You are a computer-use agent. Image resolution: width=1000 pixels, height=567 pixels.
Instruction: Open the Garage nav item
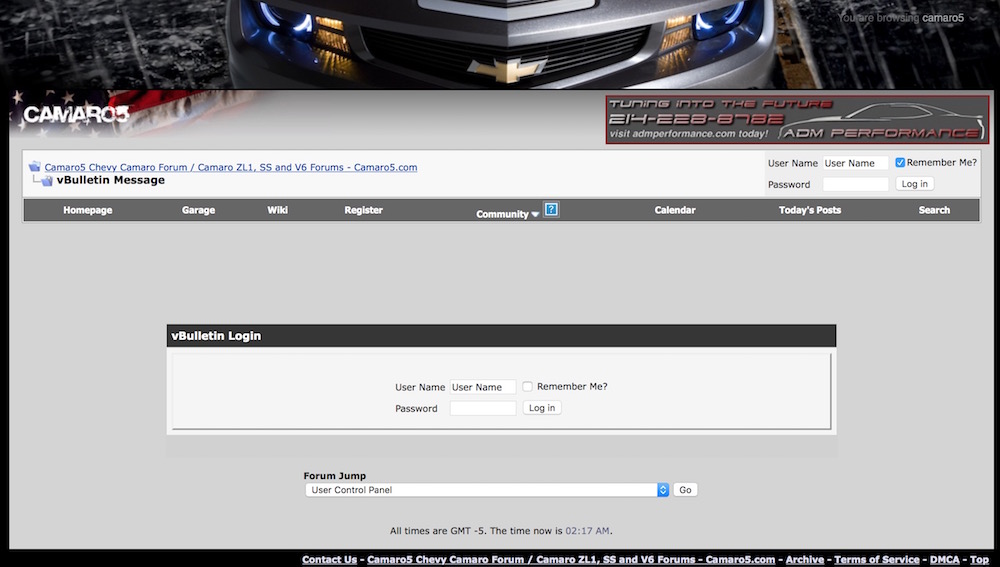coord(198,210)
